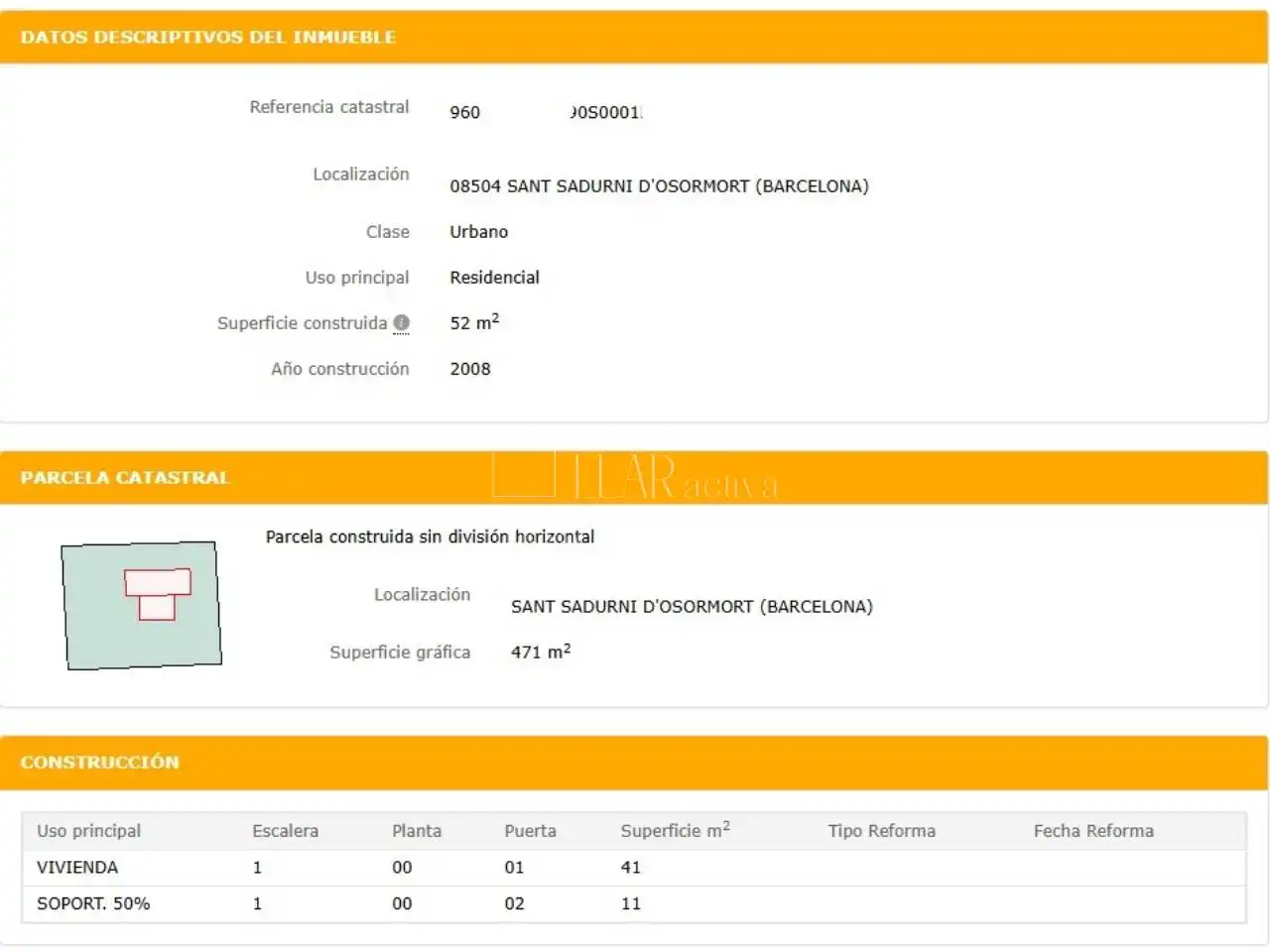Image resolution: width=1270 pixels, height=952 pixels.
Task: Click the info icon beside Superficie construida
Action: pos(401,322)
